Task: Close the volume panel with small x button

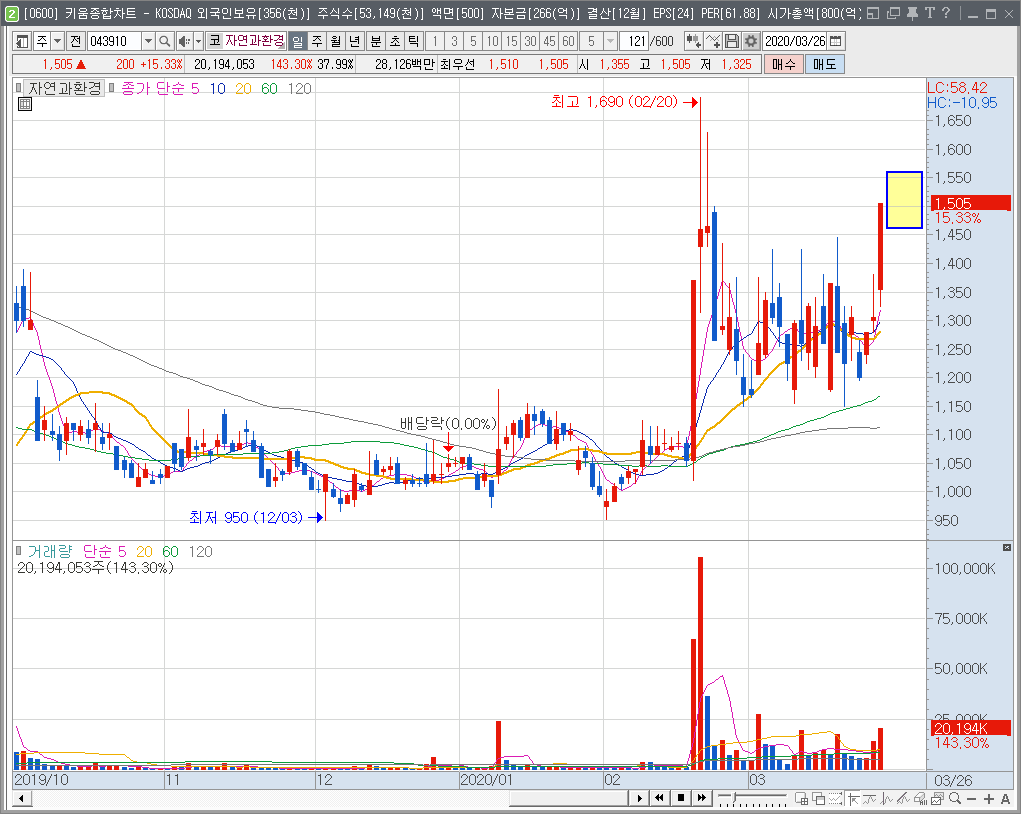Action: click(1007, 548)
